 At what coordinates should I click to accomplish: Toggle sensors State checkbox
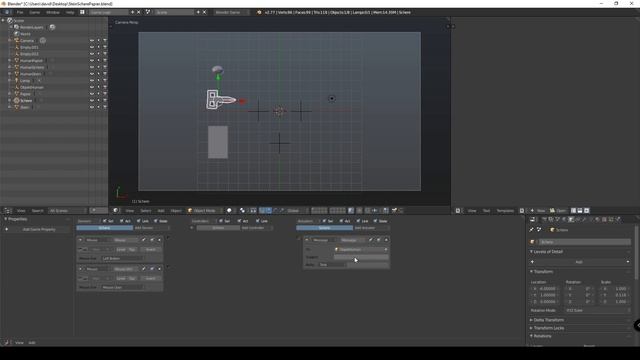pos(156,221)
